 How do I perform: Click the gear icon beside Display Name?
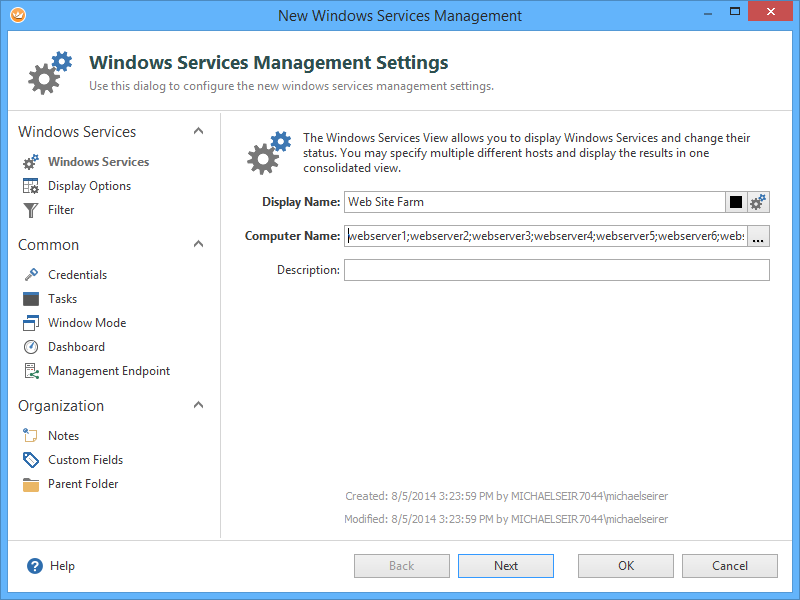click(759, 202)
